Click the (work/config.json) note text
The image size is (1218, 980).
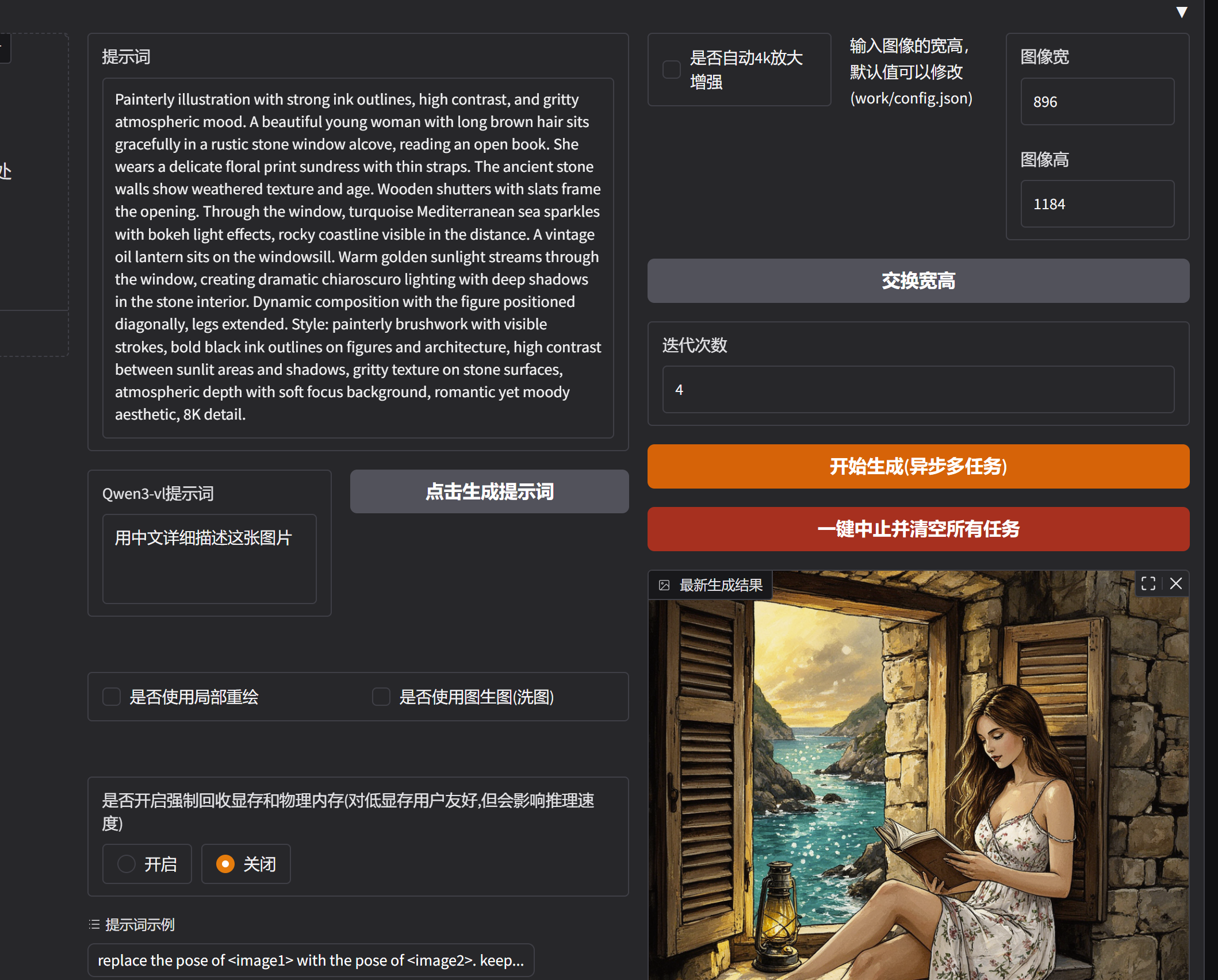tap(911, 98)
